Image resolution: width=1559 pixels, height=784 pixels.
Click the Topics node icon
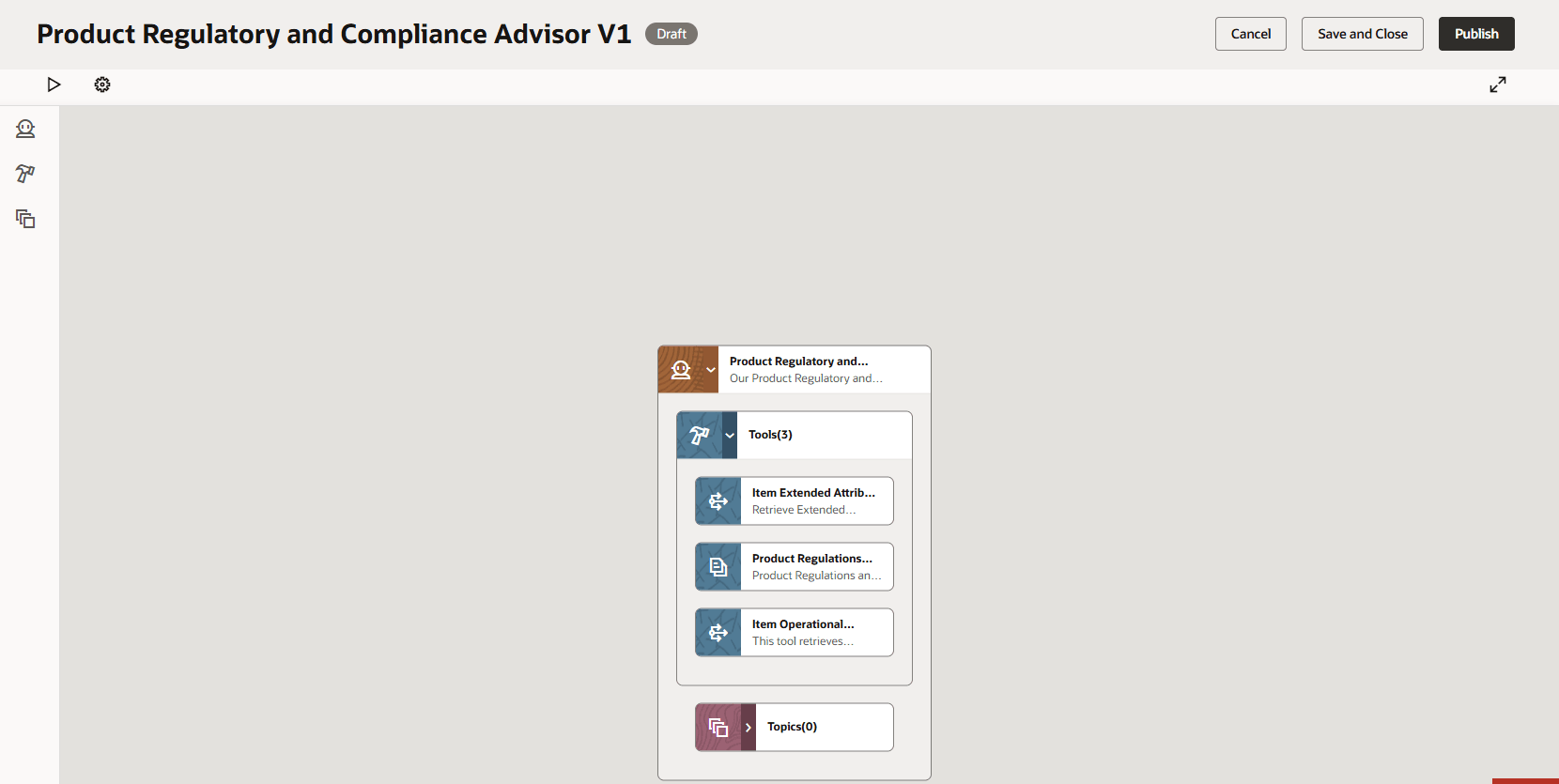pos(718,728)
